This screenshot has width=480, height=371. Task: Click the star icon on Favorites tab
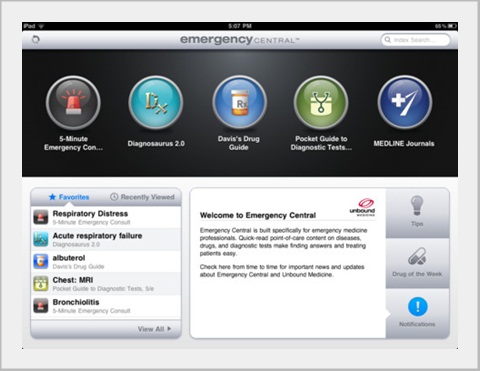[52, 197]
